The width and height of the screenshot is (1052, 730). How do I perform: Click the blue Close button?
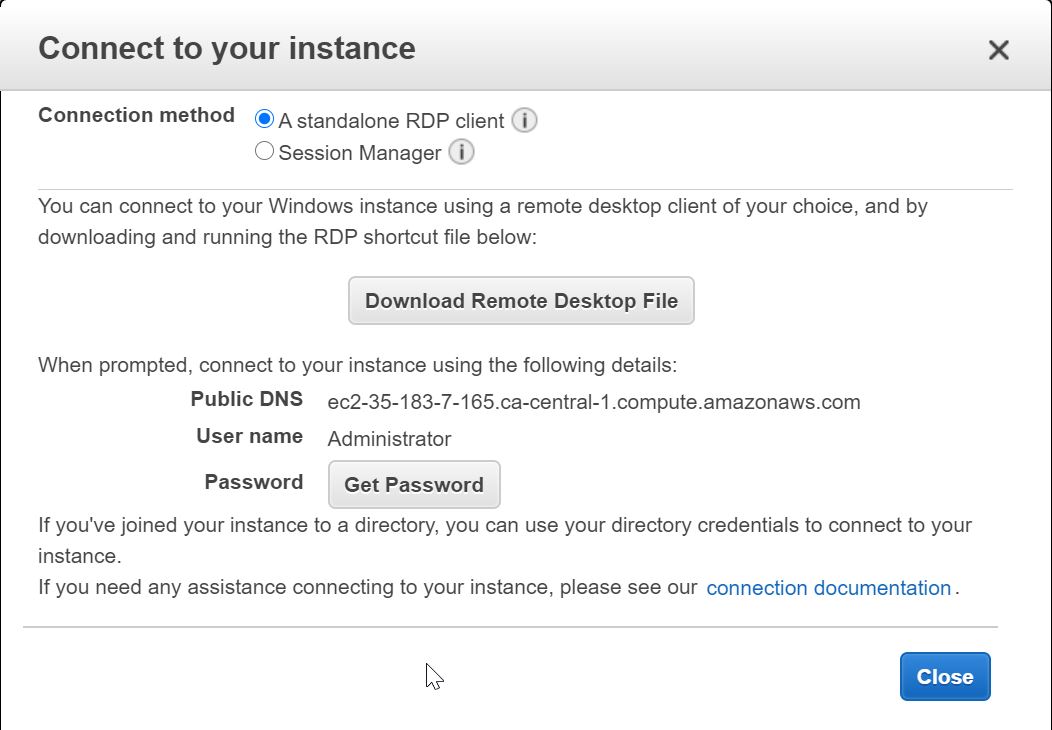coord(944,676)
